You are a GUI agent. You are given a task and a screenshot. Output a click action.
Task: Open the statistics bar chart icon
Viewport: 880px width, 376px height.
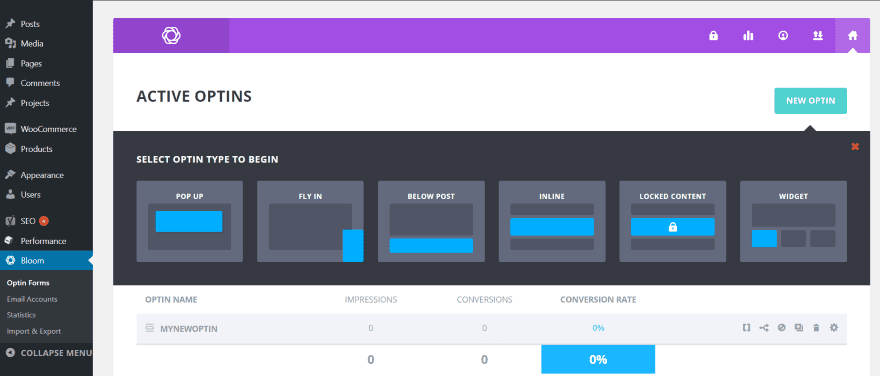coord(748,36)
